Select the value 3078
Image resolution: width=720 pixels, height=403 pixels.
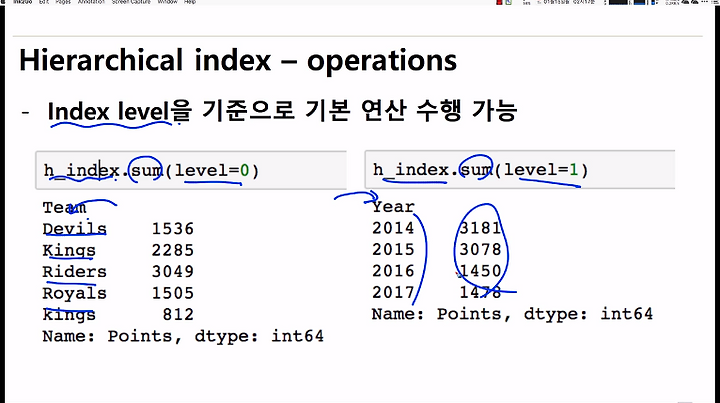coord(480,249)
